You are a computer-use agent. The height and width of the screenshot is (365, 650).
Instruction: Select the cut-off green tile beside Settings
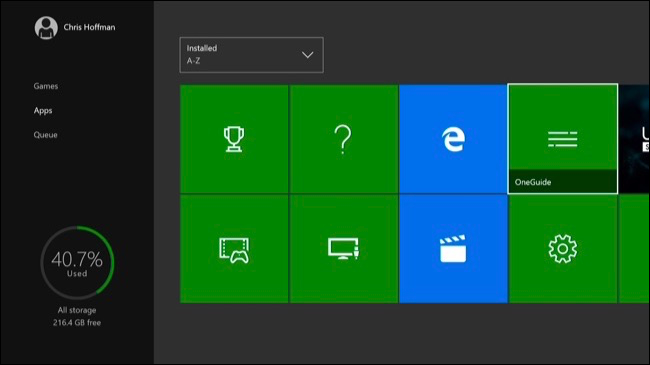coord(634,249)
